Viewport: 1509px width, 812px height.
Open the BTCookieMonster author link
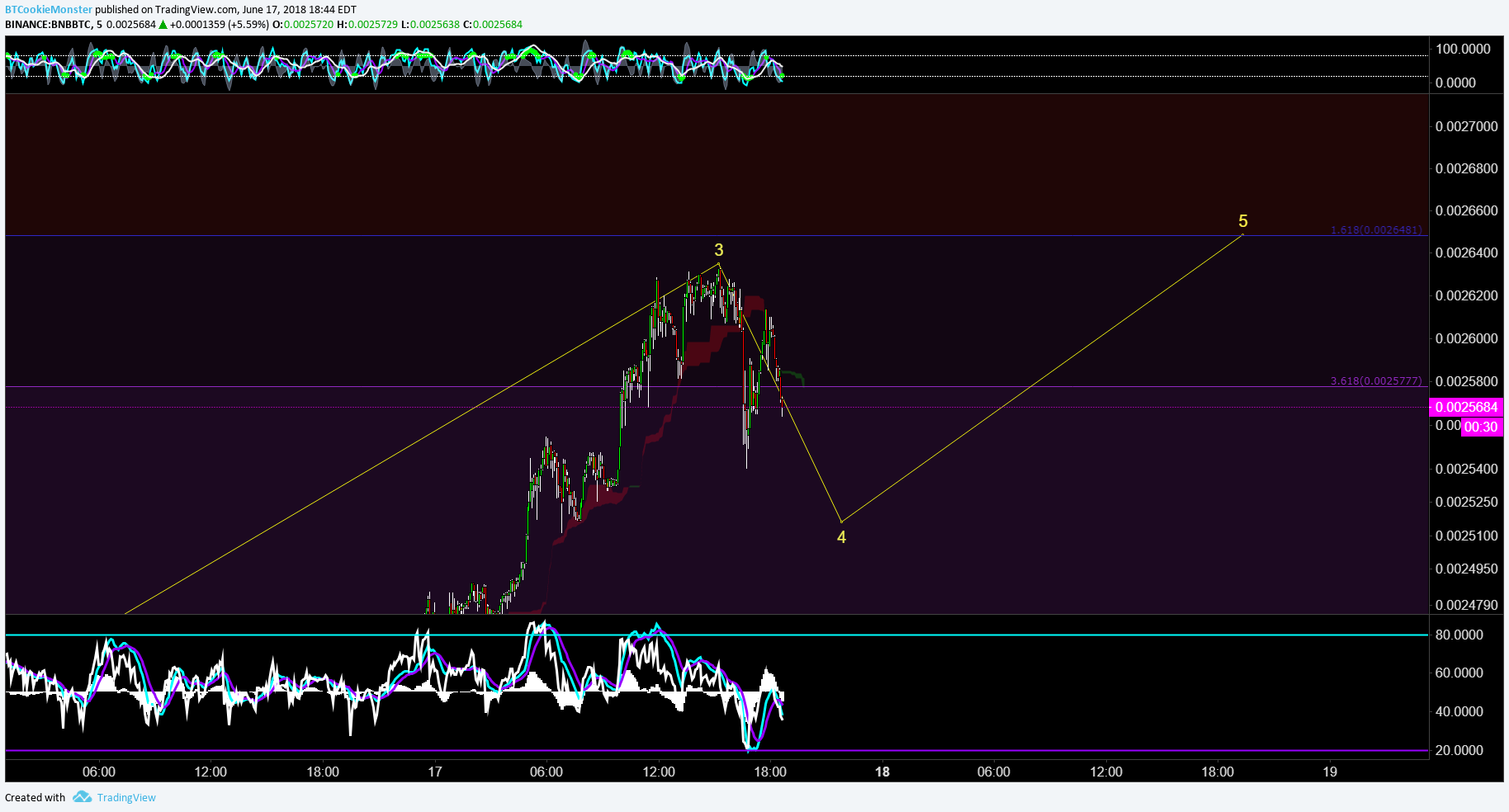49,10
